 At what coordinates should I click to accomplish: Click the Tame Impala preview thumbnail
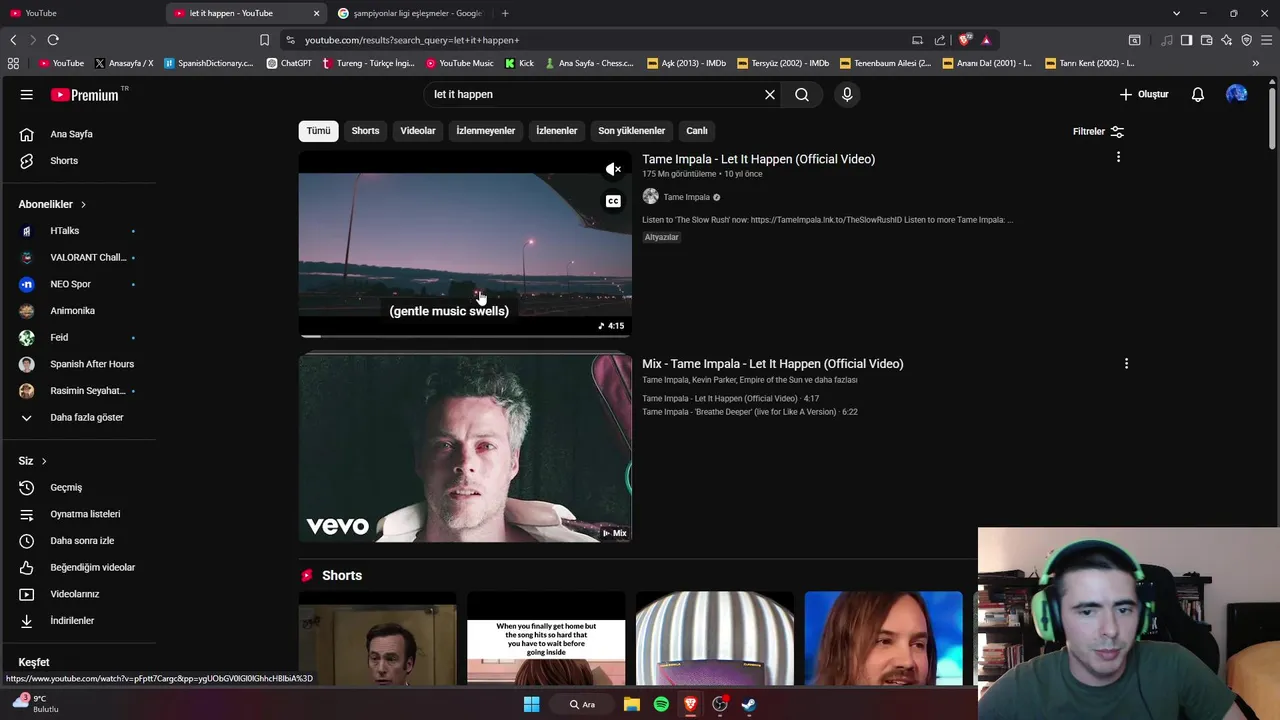pos(465,245)
